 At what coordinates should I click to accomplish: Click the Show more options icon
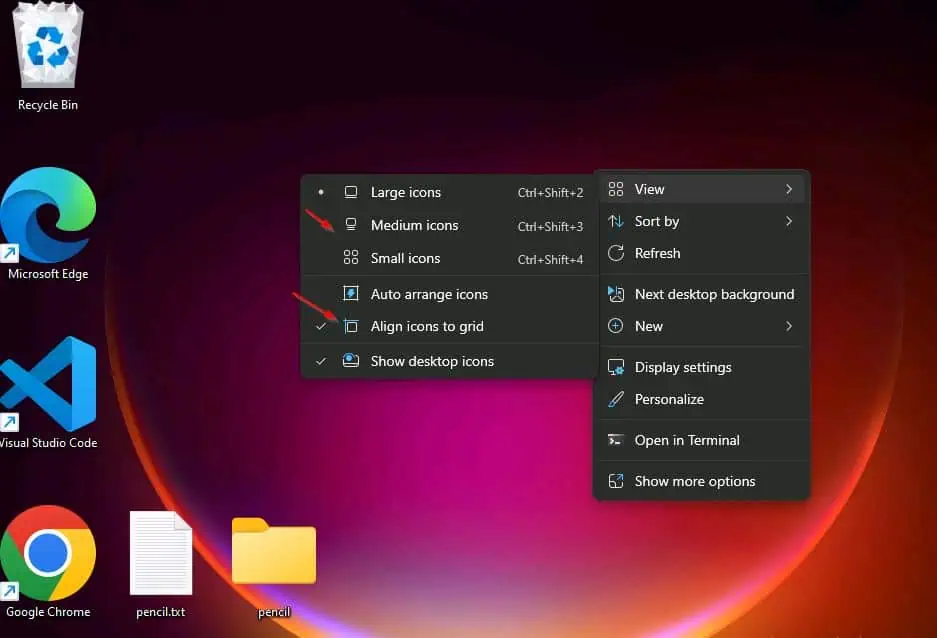(x=616, y=481)
